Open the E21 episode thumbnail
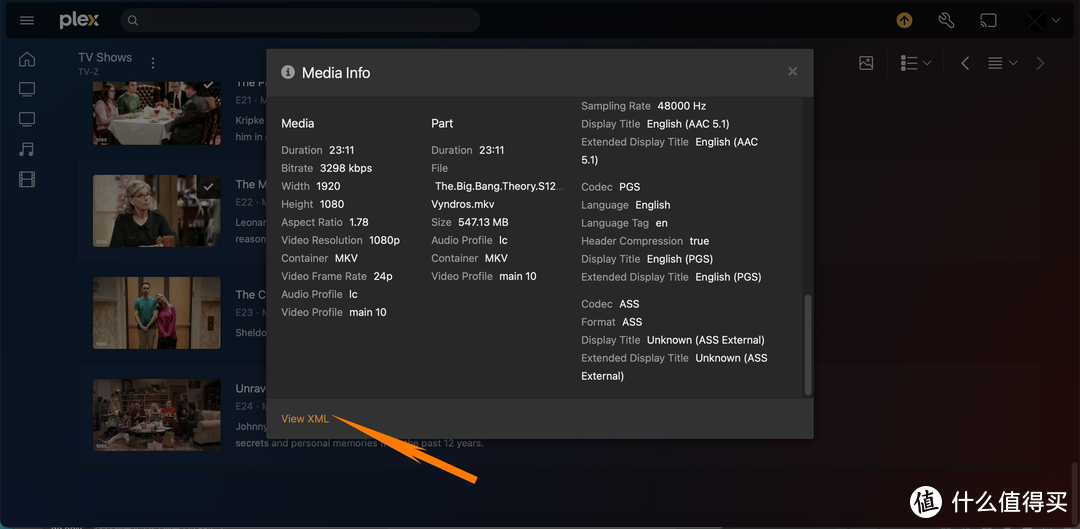The width and height of the screenshot is (1080, 529). (157, 113)
